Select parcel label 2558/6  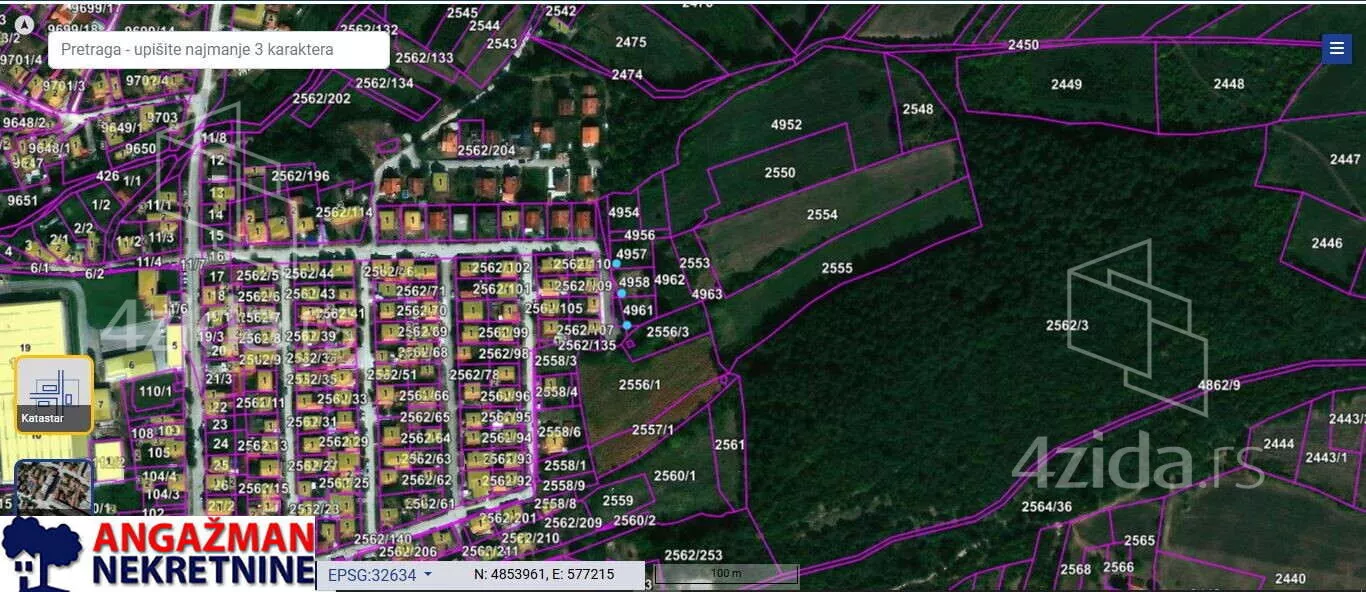click(559, 432)
